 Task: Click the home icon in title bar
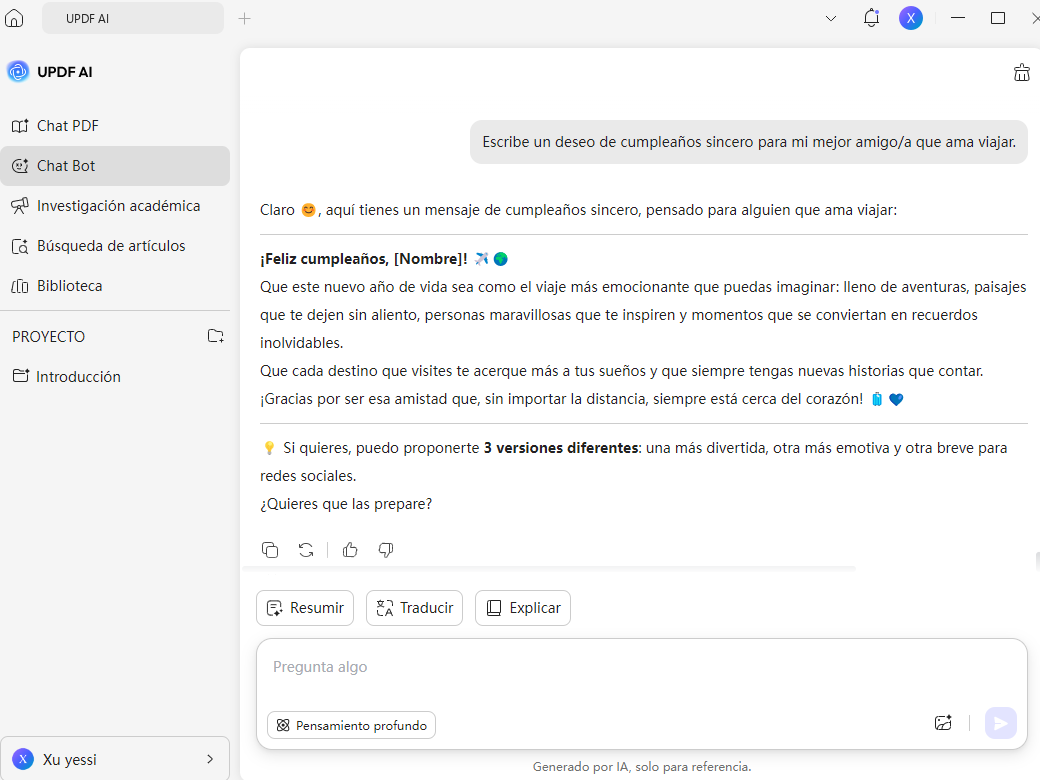point(14,18)
